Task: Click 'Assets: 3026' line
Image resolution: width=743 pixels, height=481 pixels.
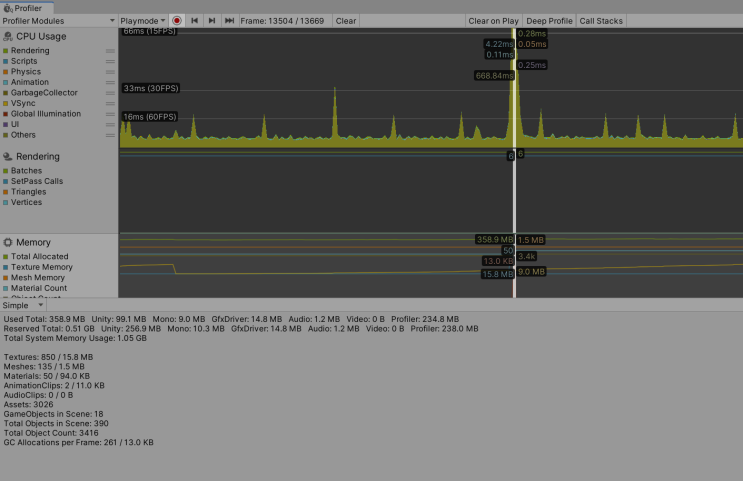Action: 28,405
